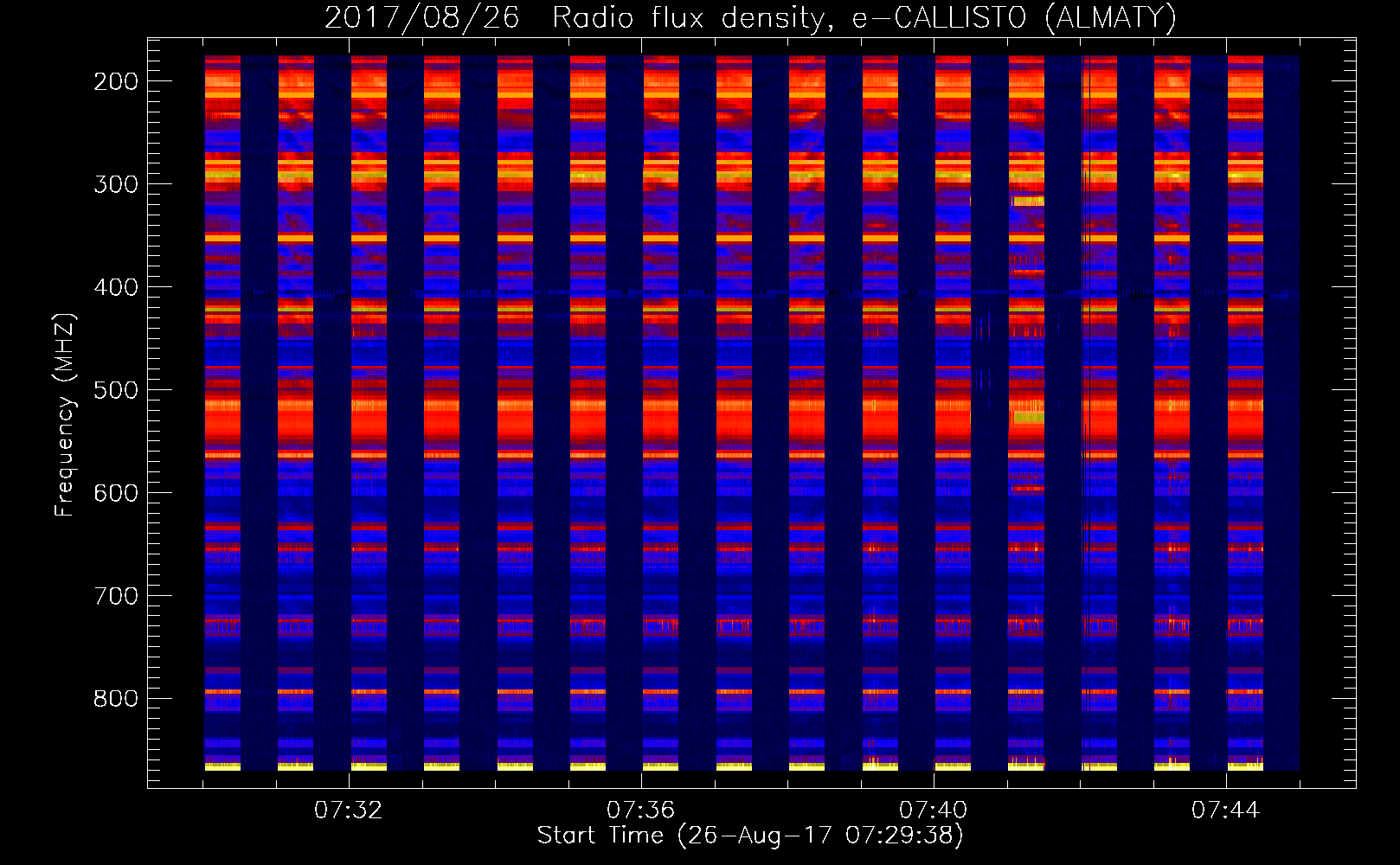This screenshot has width=1400, height=865.
Task: Click the 07:44 time tick label
Action: [1225, 811]
